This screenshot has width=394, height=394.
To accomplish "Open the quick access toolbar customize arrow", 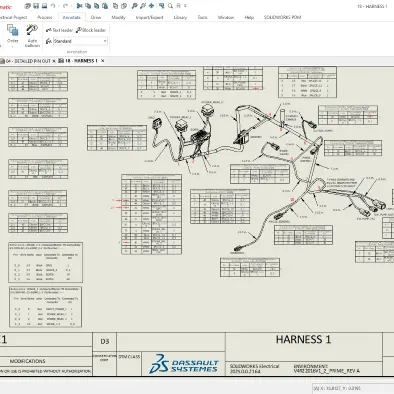I will (x=185, y=6).
